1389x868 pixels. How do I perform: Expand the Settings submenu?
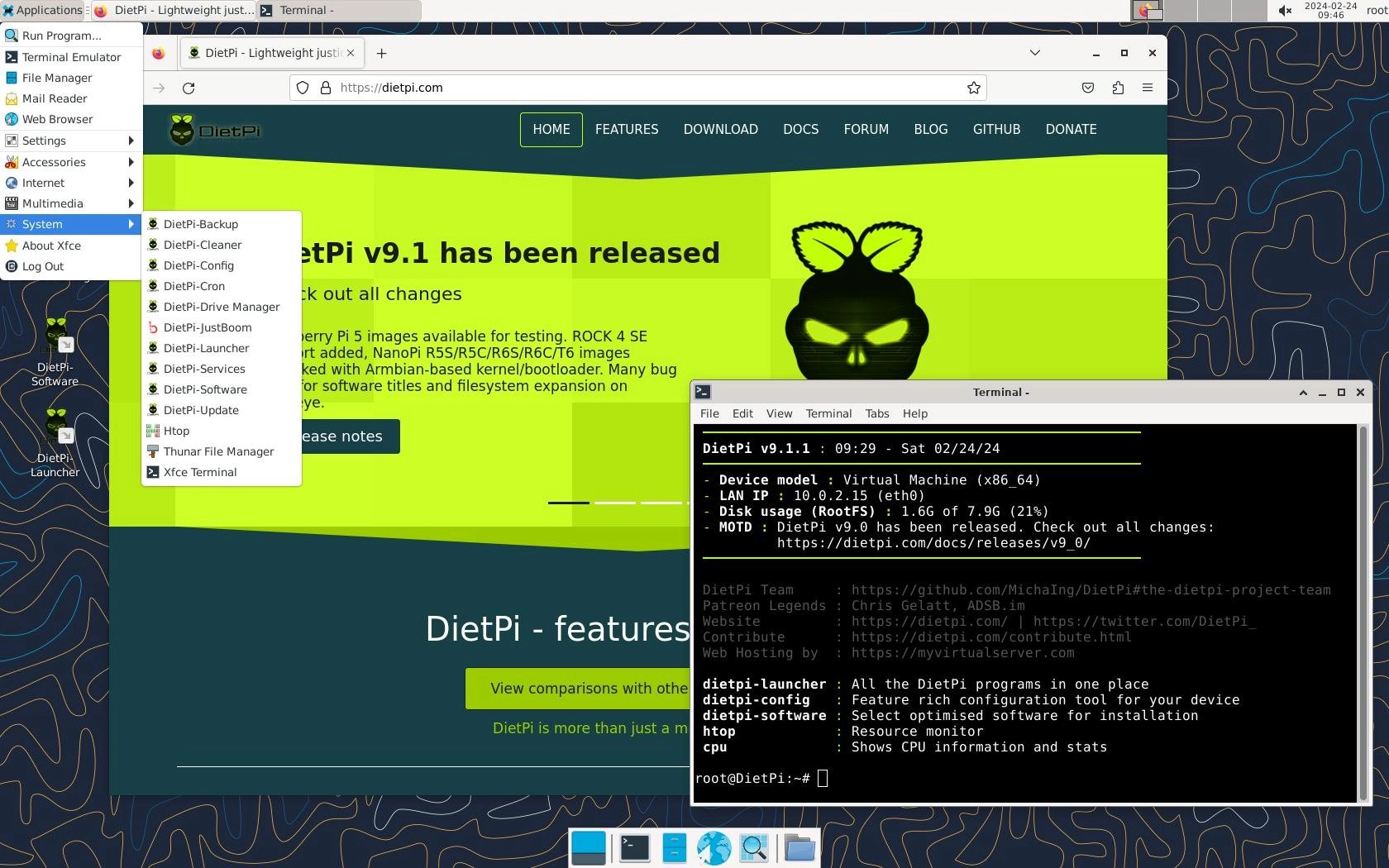(71, 141)
